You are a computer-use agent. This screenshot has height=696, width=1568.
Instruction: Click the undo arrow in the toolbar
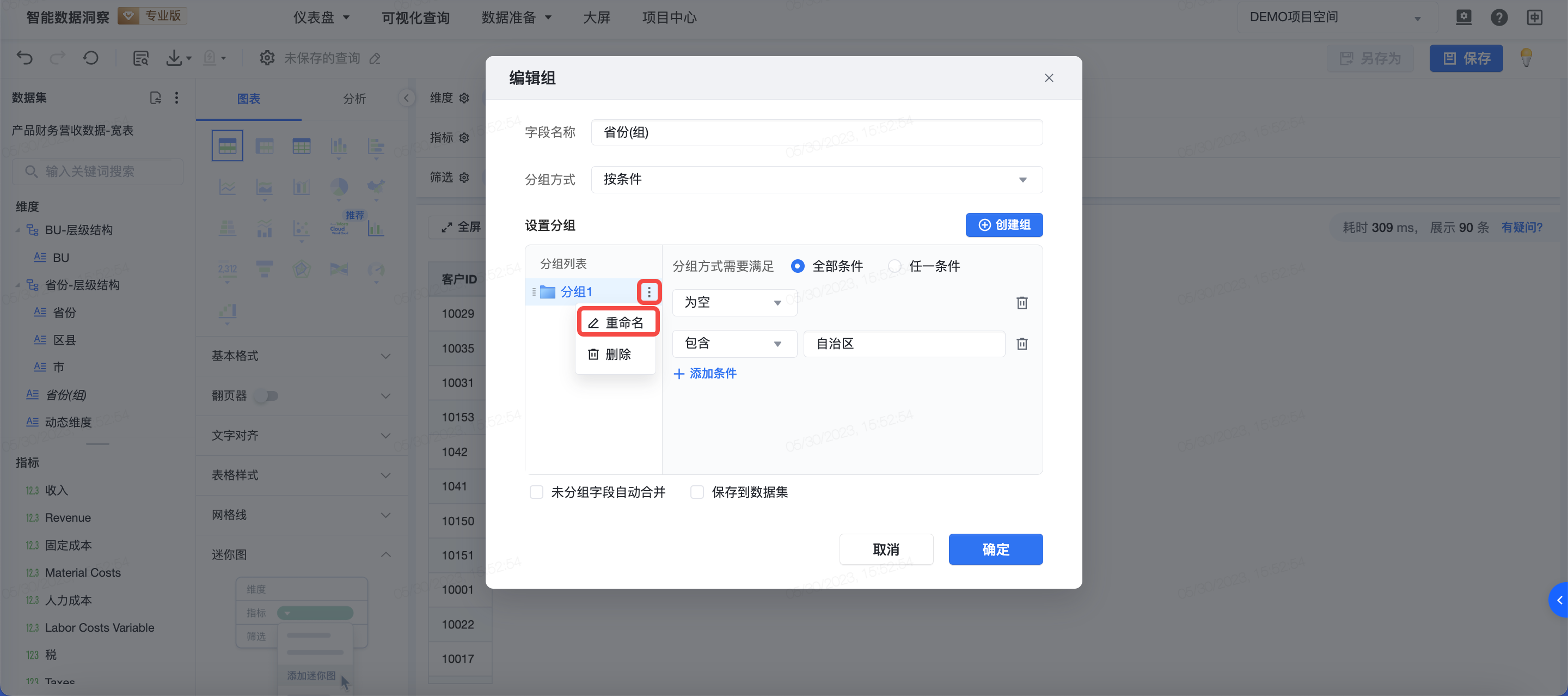coord(24,58)
